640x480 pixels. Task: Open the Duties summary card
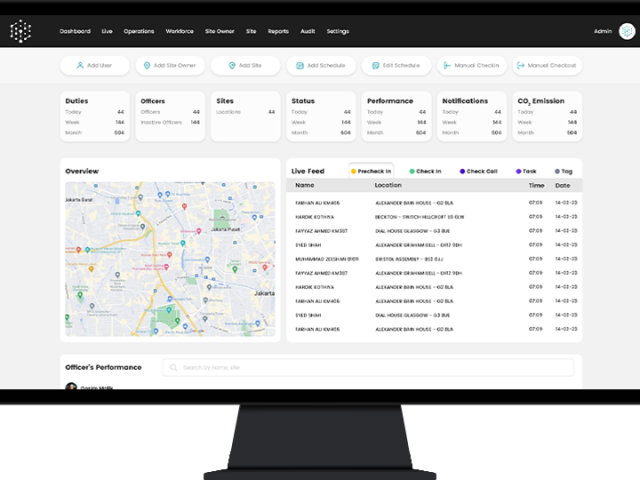[x=95, y=116]
